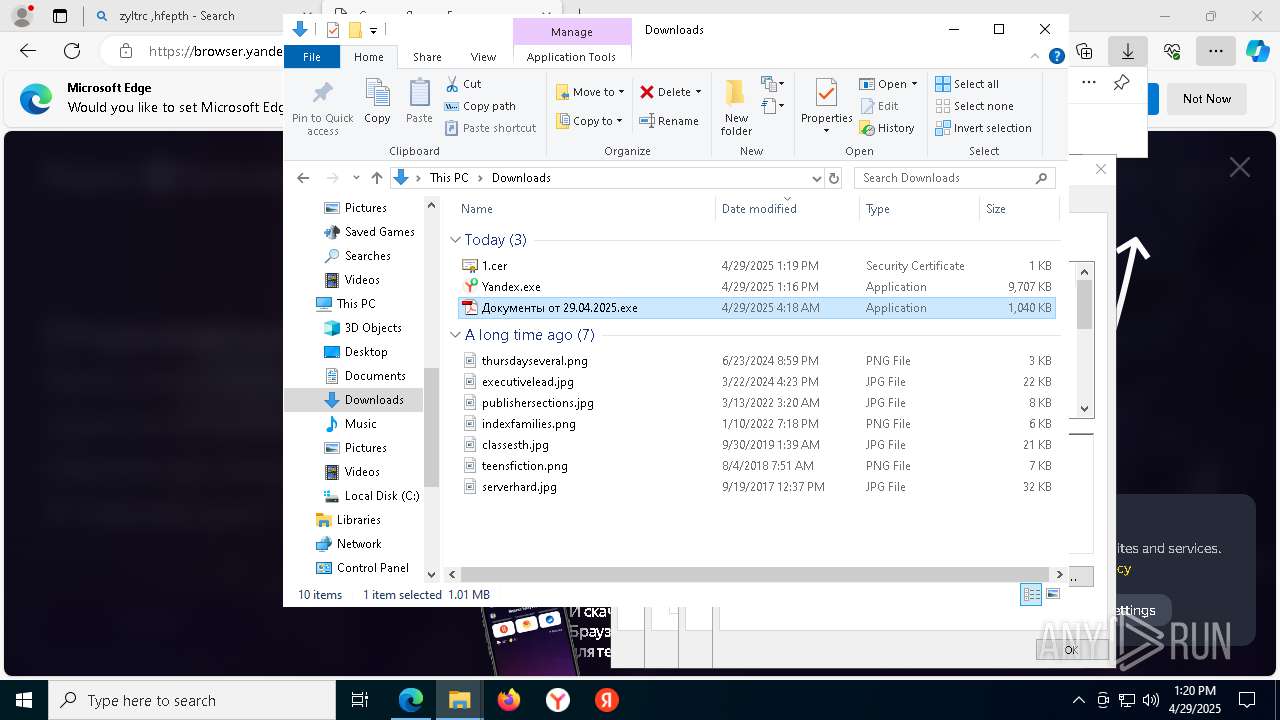Collapse the A long time ago group

pyautogui.click(x=455, y=335)
